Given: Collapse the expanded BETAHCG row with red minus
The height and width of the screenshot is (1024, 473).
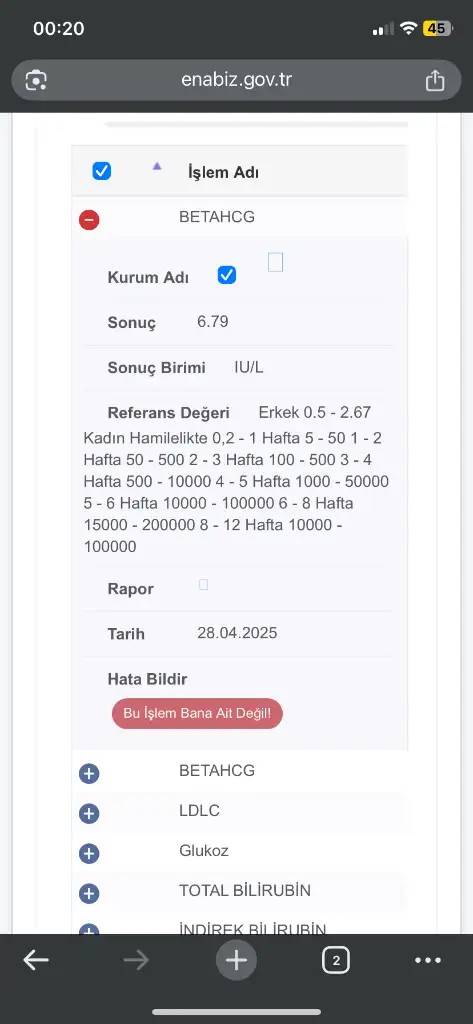Looking at the screenshot, I should coord(89,220).
